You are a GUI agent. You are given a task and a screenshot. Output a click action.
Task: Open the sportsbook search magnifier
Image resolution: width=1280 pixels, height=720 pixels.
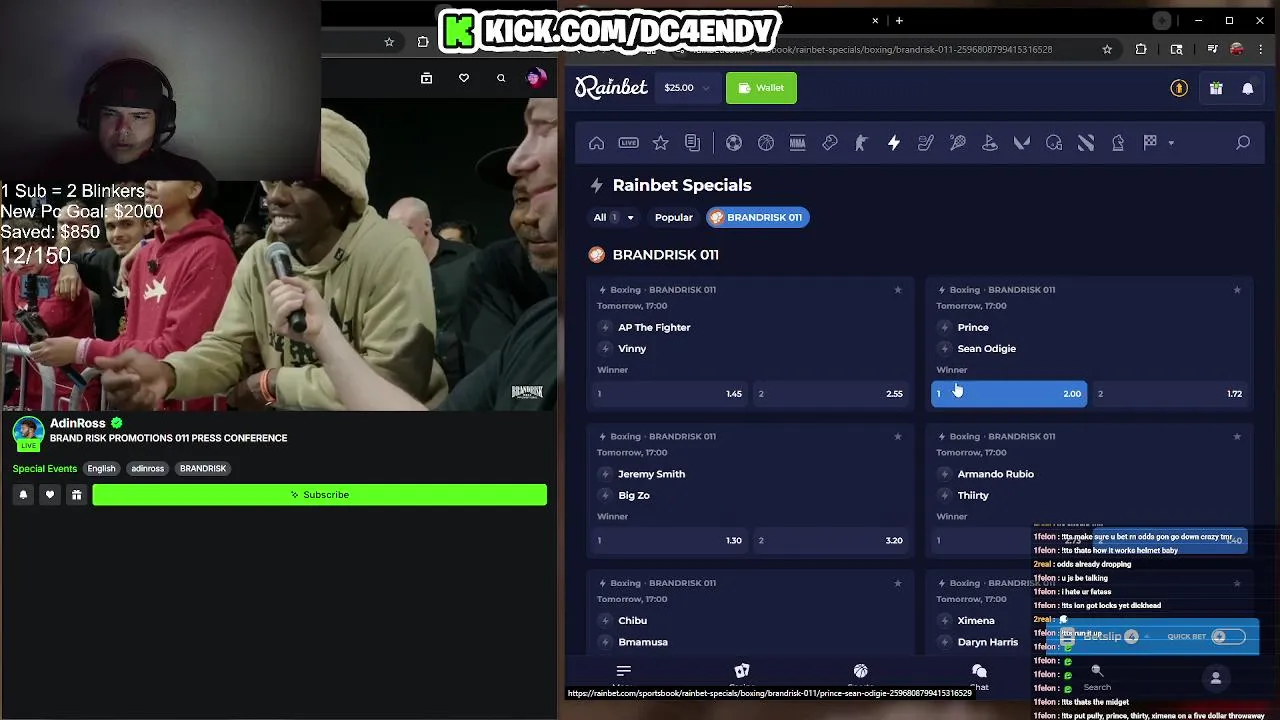1243,143
